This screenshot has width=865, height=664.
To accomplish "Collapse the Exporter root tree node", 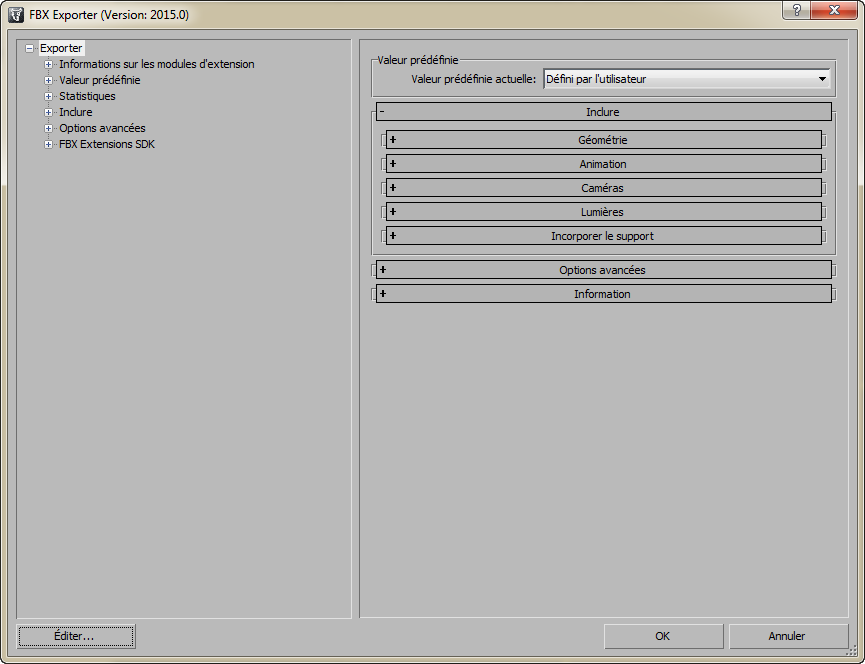I will (x=29, y=49).
